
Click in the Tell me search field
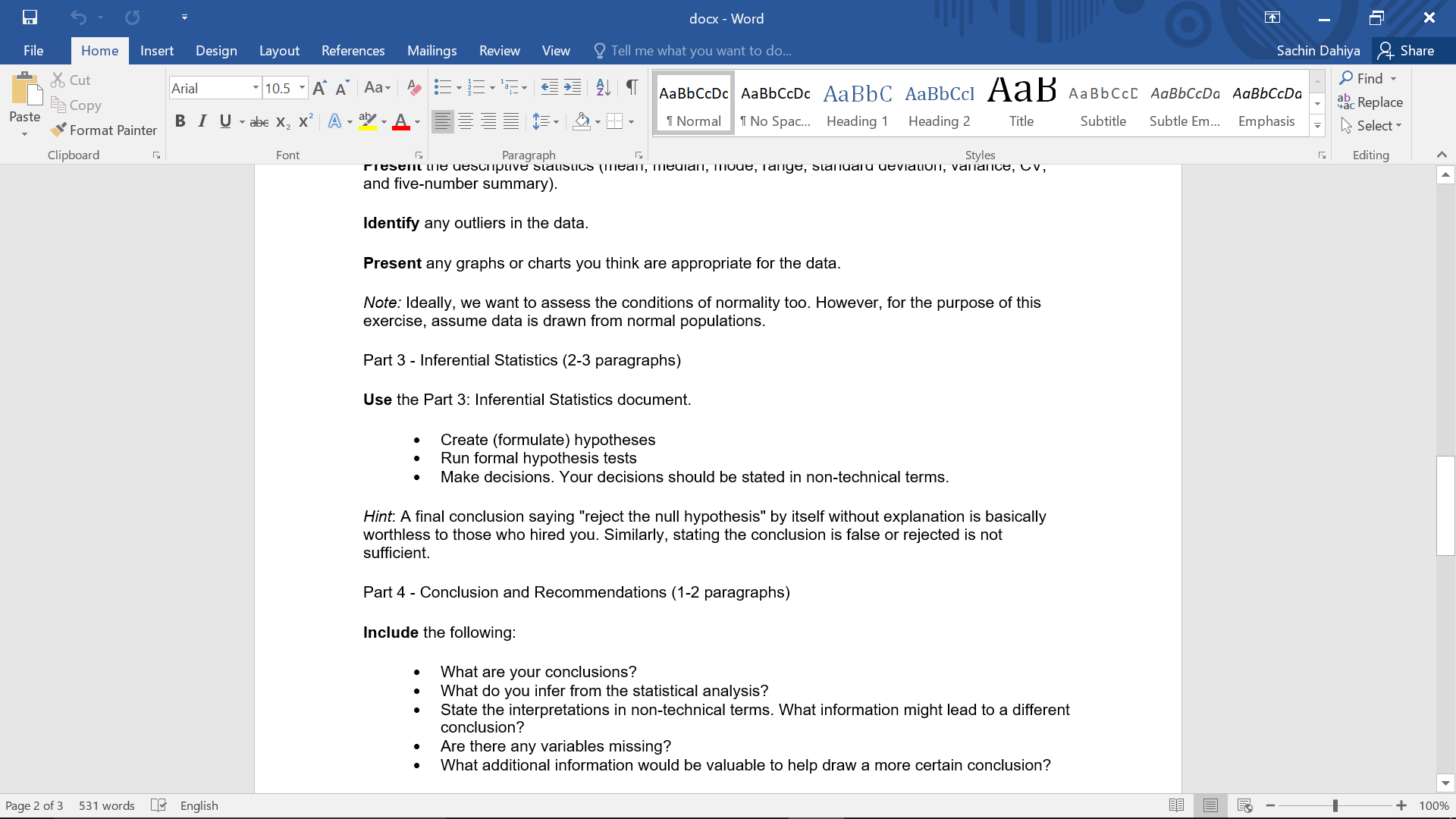[701, 51]
